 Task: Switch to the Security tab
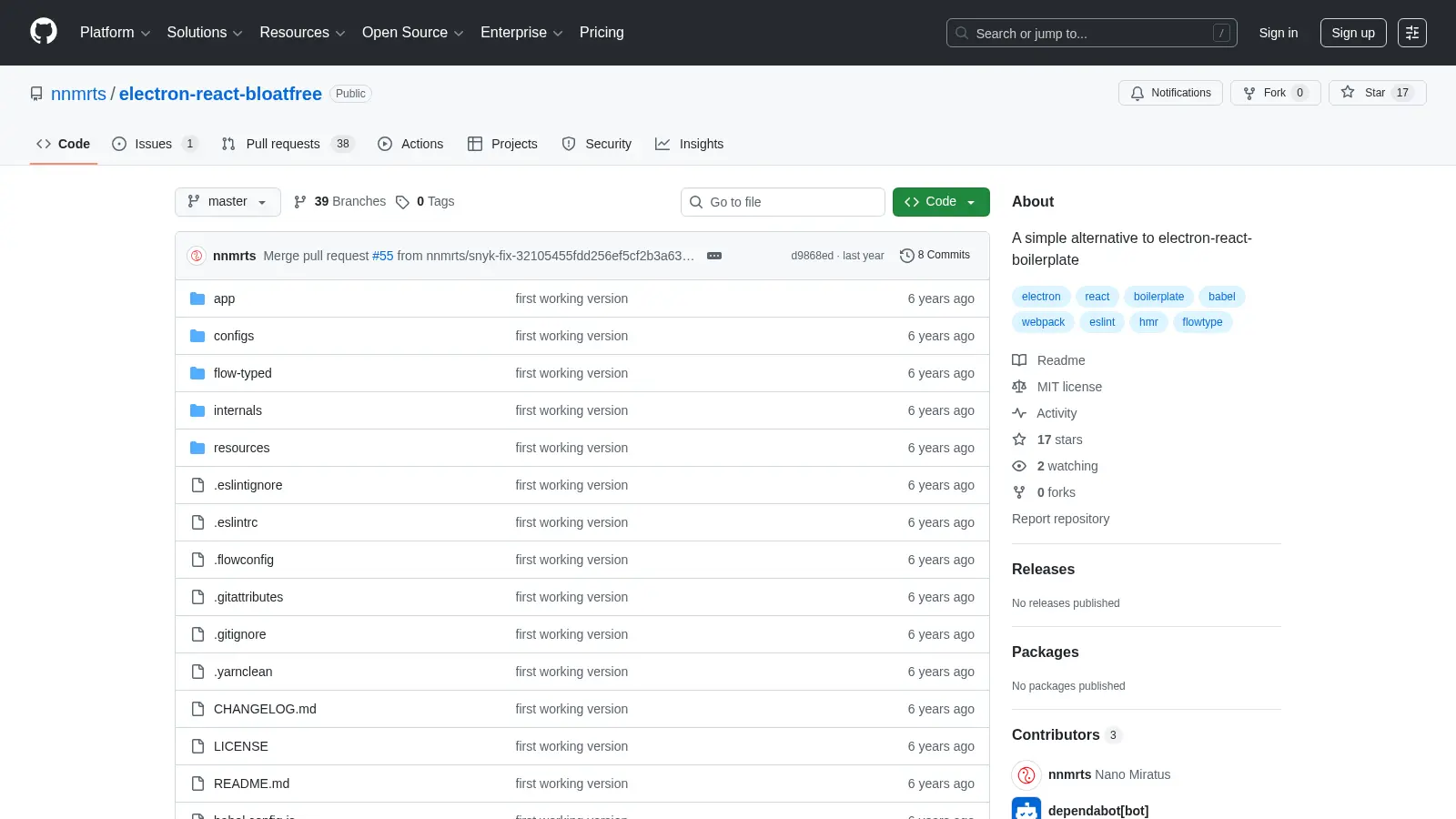(x=597, y=144)
